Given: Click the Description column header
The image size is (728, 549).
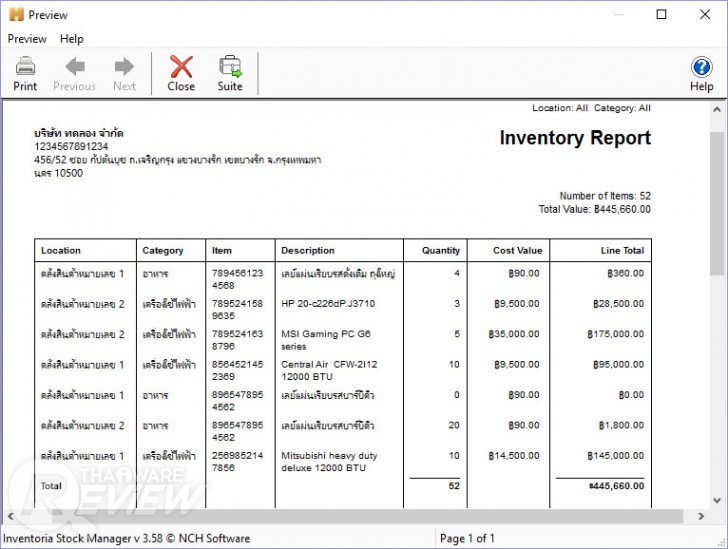Looking at the screenshot, I should click(x=307, y=250).
